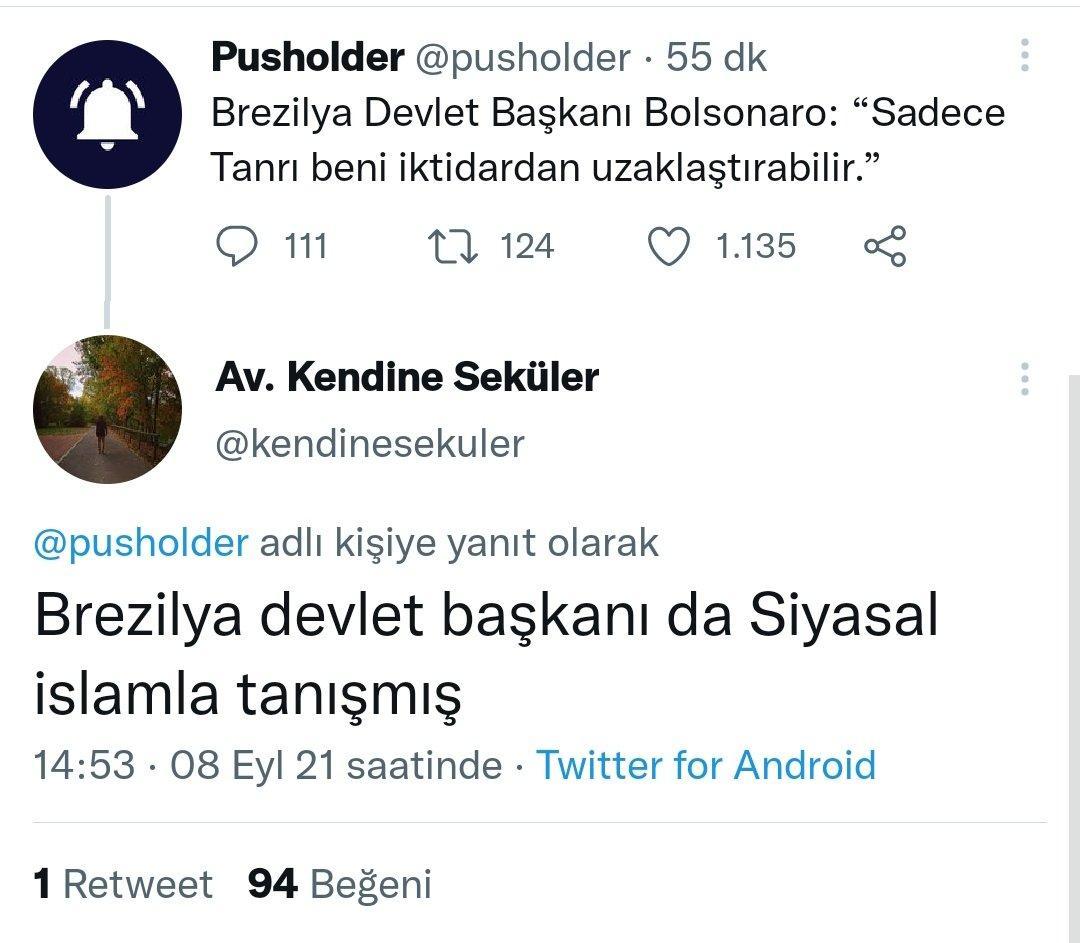The image size is (1080, 943).
Task: Click the @pusholder handle in the tweet header
Action: [522, 58]
